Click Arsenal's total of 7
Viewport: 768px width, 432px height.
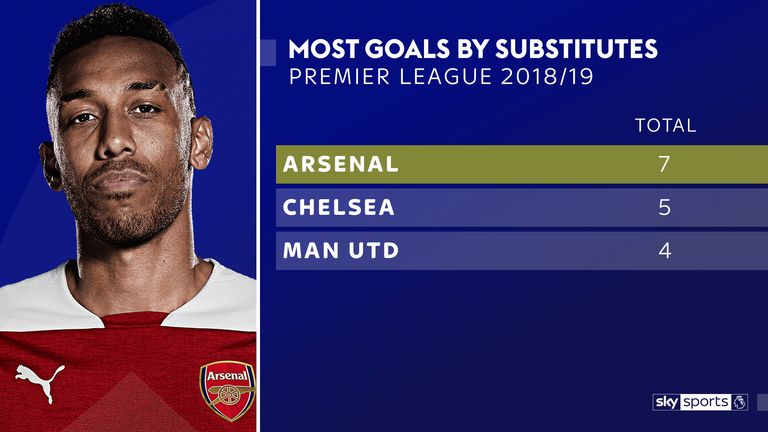click(664, 164)
